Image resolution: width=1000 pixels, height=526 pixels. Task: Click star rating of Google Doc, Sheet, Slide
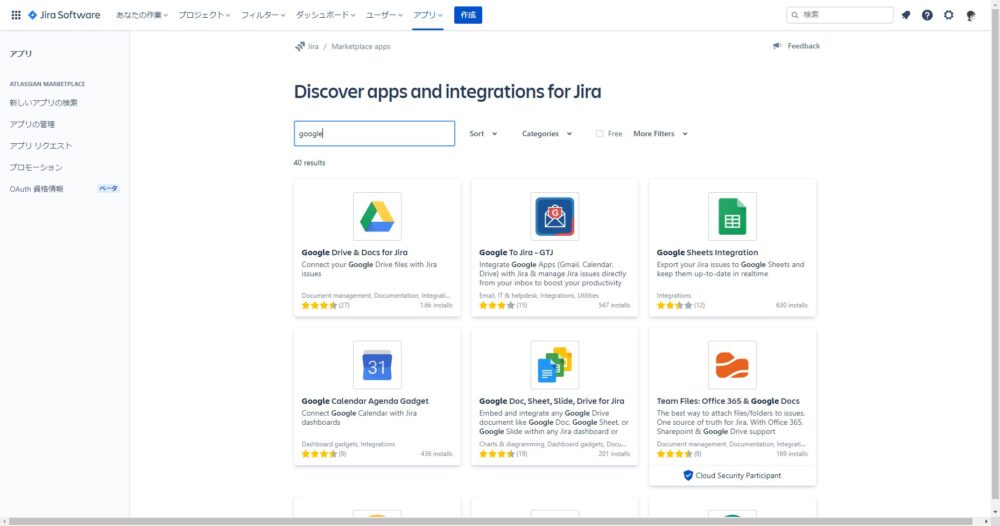click(497, 454)
